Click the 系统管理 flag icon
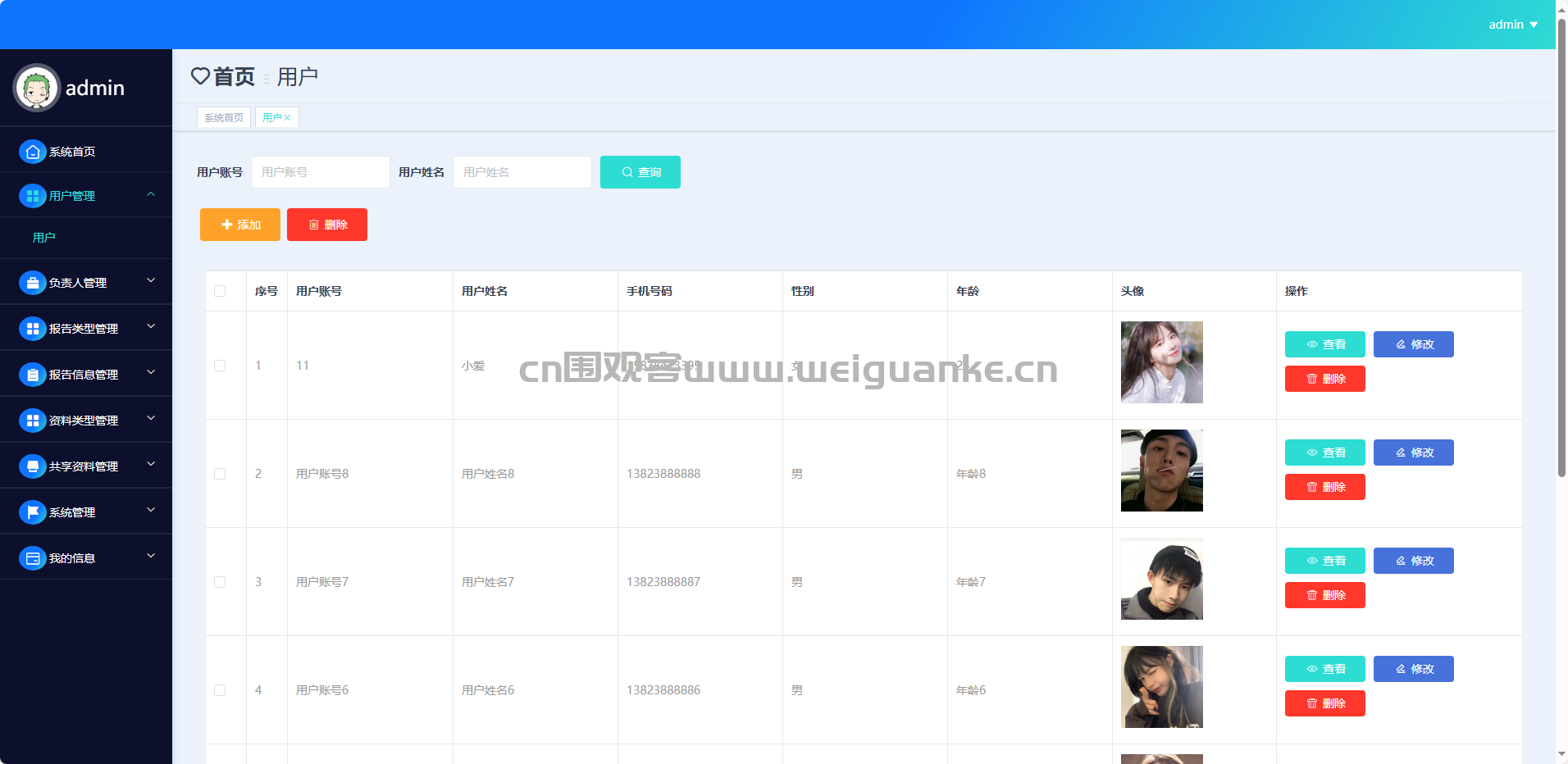1568x764 pixels. 32,512
